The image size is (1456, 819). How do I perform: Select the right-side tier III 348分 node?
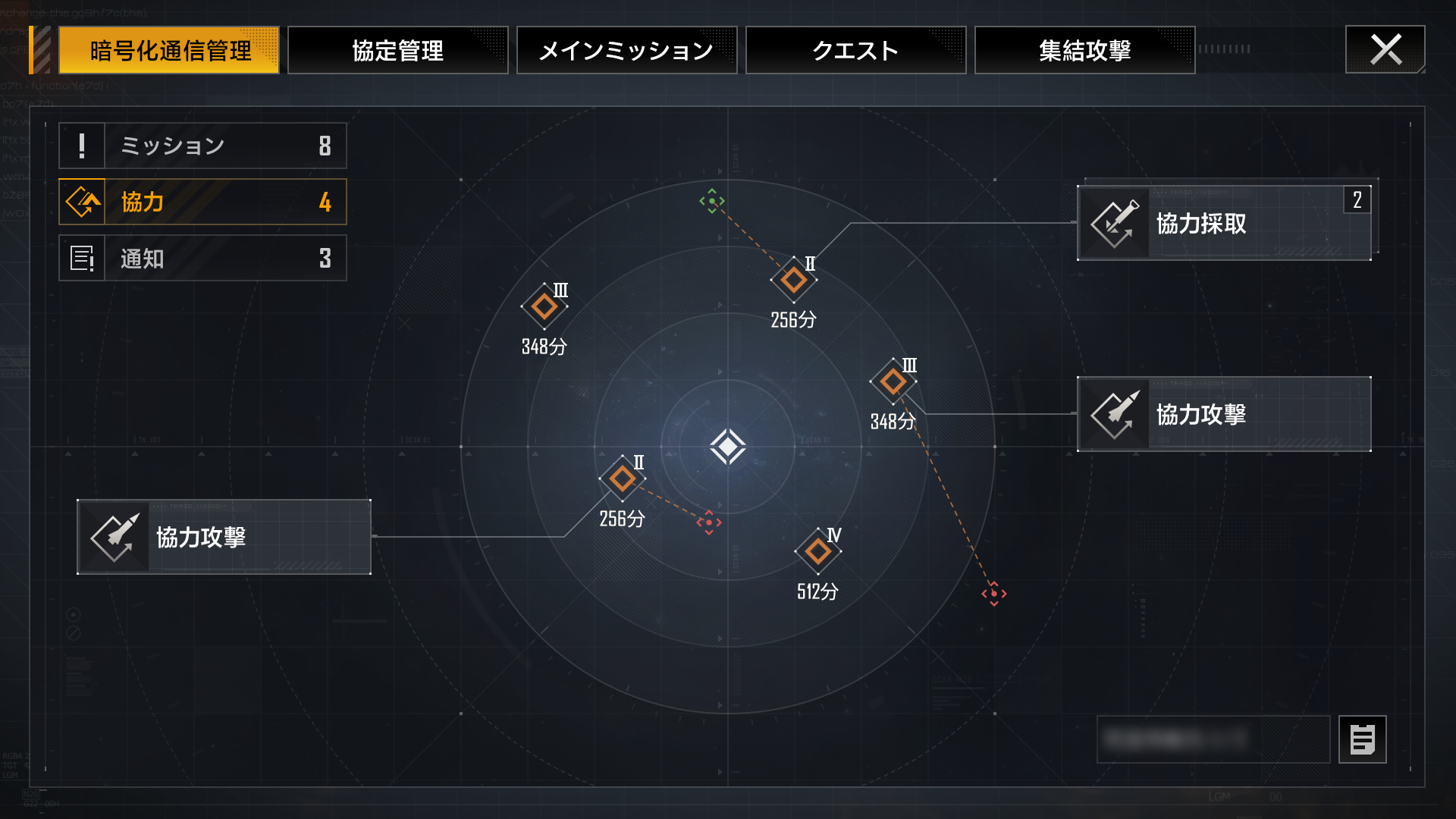(893, 381)
